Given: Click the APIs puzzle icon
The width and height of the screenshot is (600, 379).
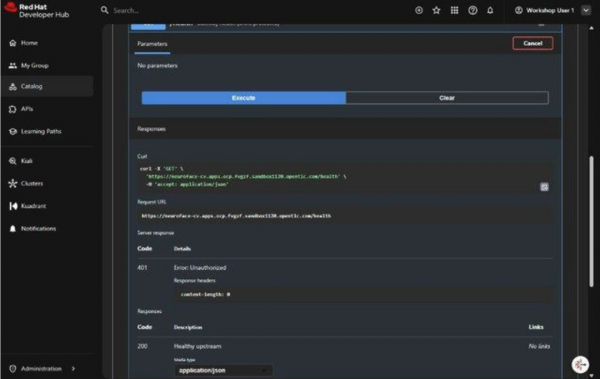Looking at the screenshot, I should point(13,109).
